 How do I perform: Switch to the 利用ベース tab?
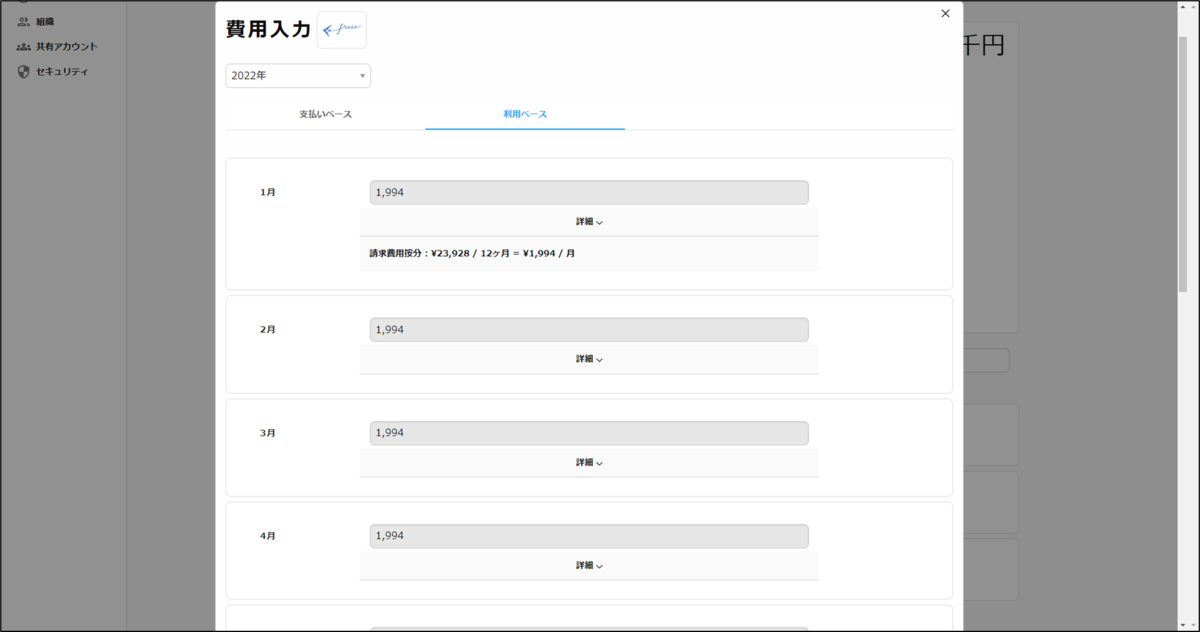(x=525, y=114)
